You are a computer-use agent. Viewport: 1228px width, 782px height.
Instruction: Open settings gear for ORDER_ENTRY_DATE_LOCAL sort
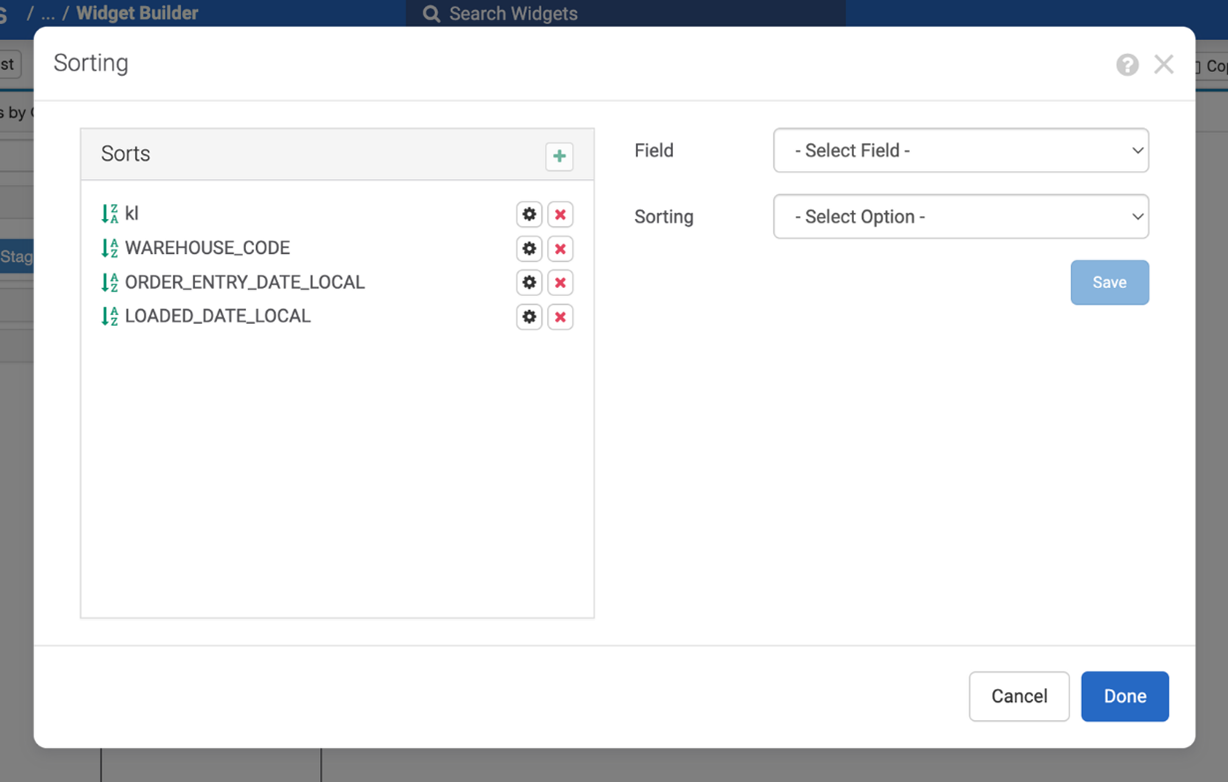coord(529,283)
